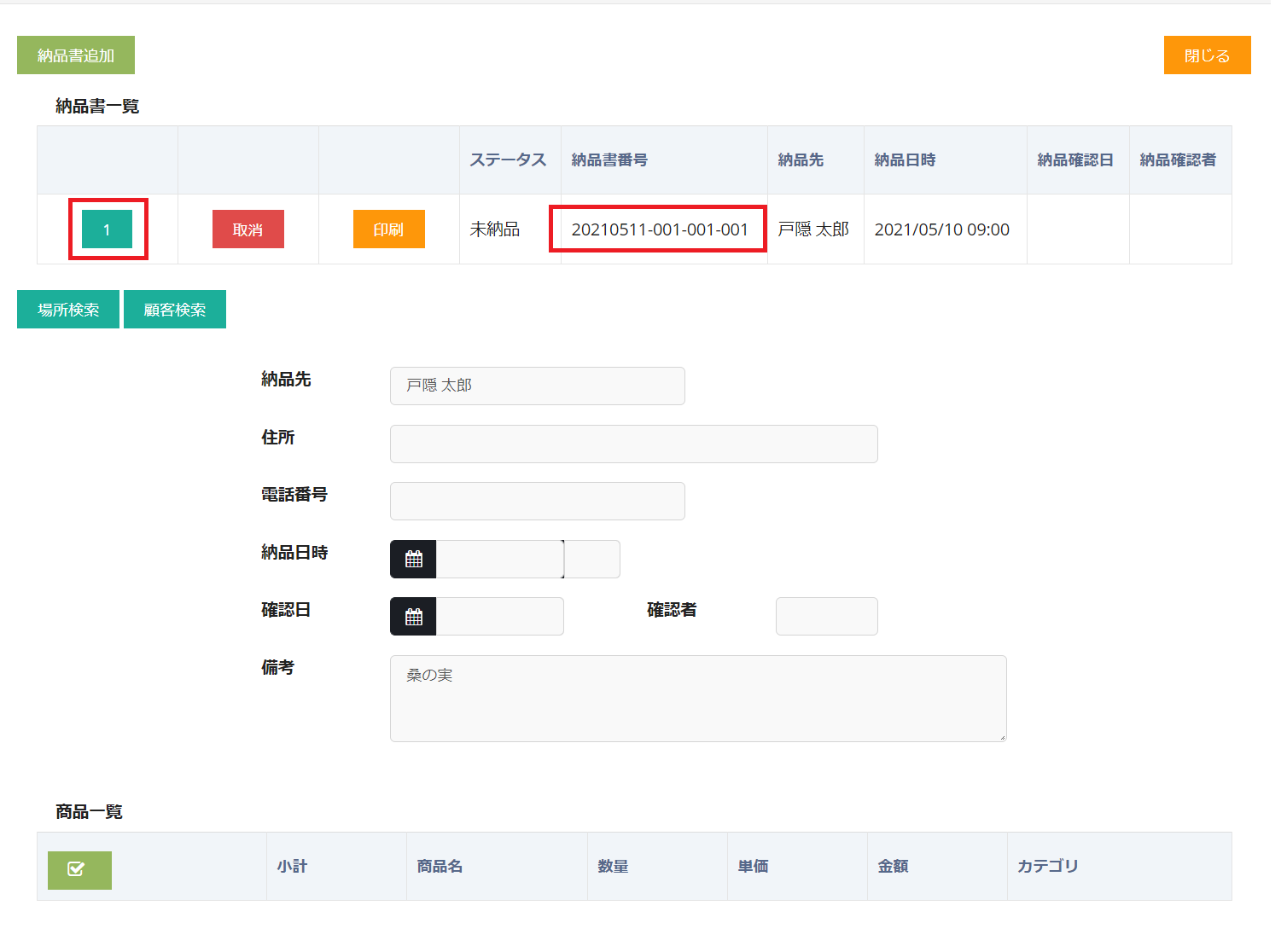The width and height of the screenshot is (1287, 952).
Task: Click the 電話番号 input field
Action: coord(537,502)
